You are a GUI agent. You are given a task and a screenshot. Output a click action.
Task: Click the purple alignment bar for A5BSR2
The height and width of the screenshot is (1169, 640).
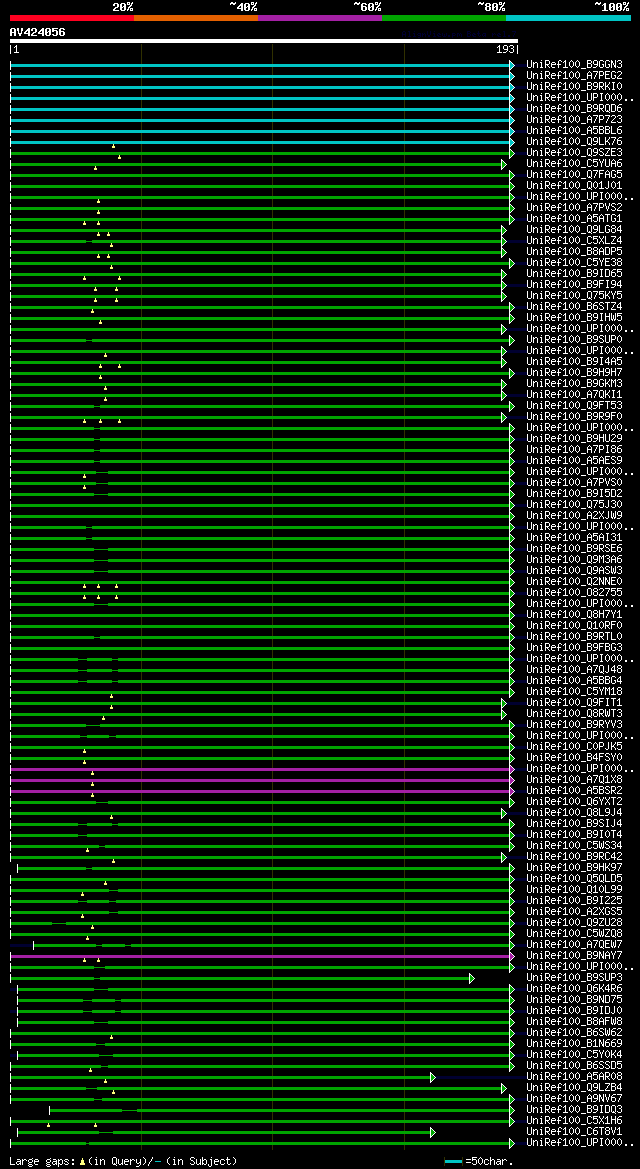(260, 791)
